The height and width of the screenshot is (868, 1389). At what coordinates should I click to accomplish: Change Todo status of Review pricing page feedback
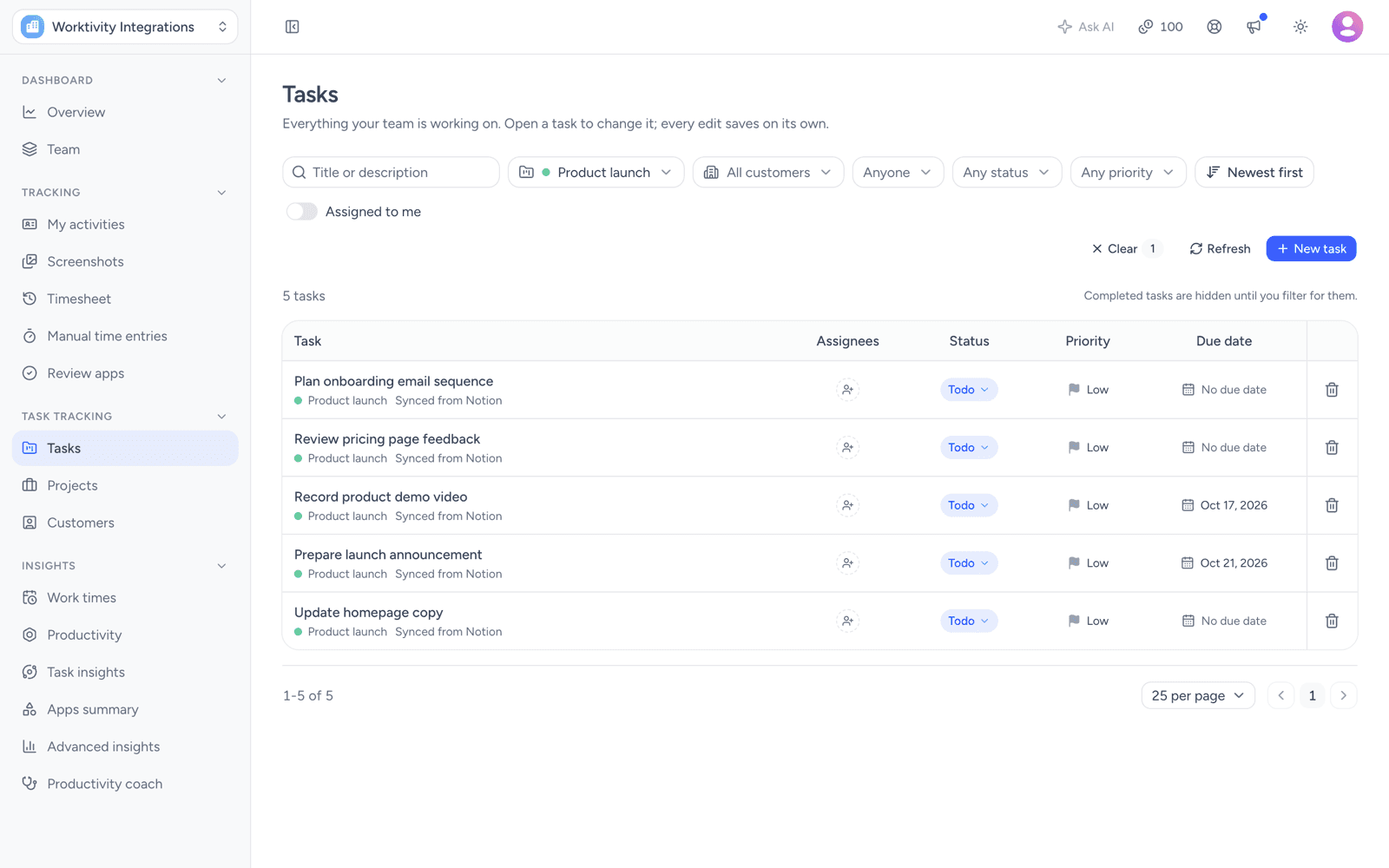coord(969,448)
